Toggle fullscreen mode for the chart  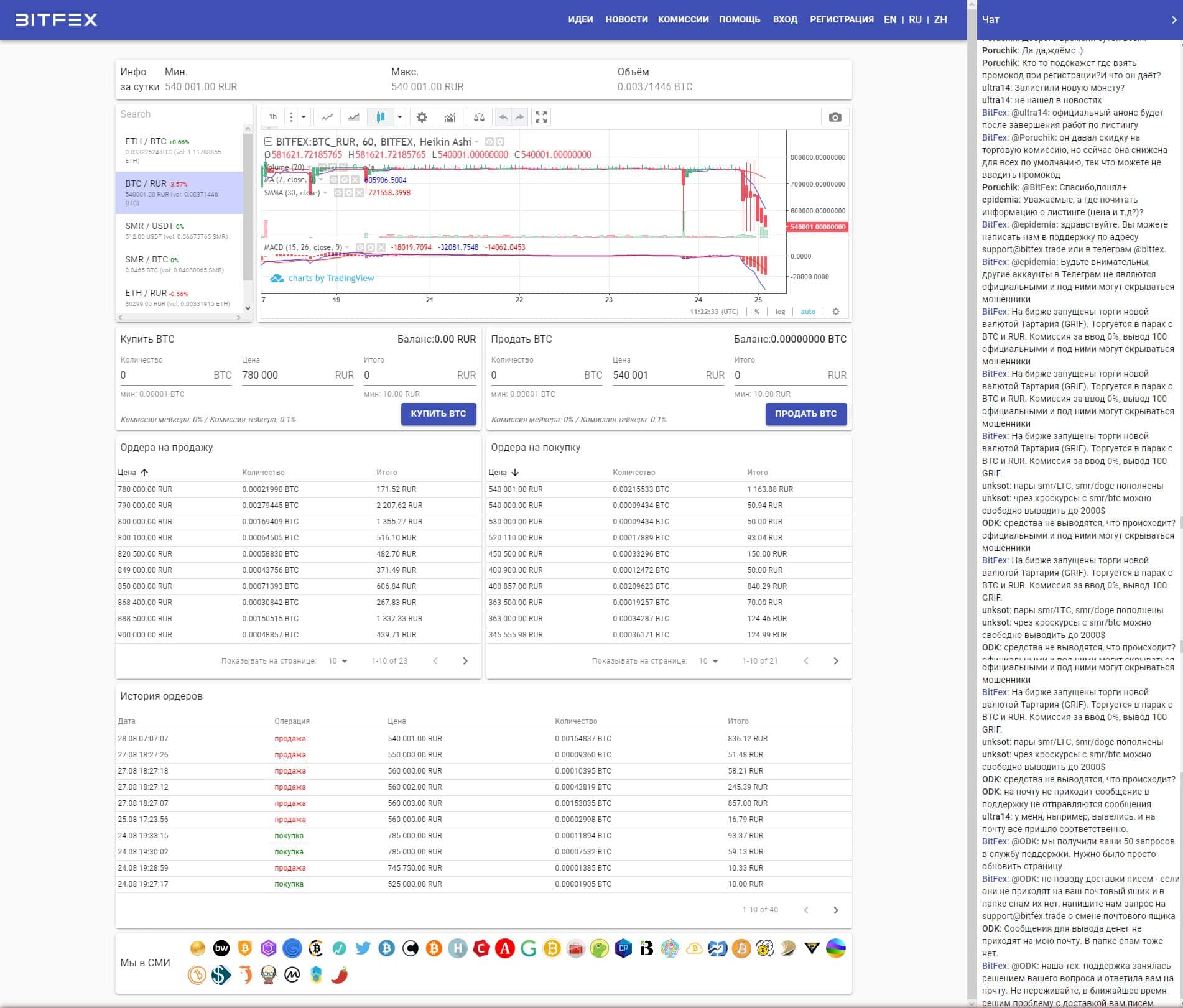(541, 117)
